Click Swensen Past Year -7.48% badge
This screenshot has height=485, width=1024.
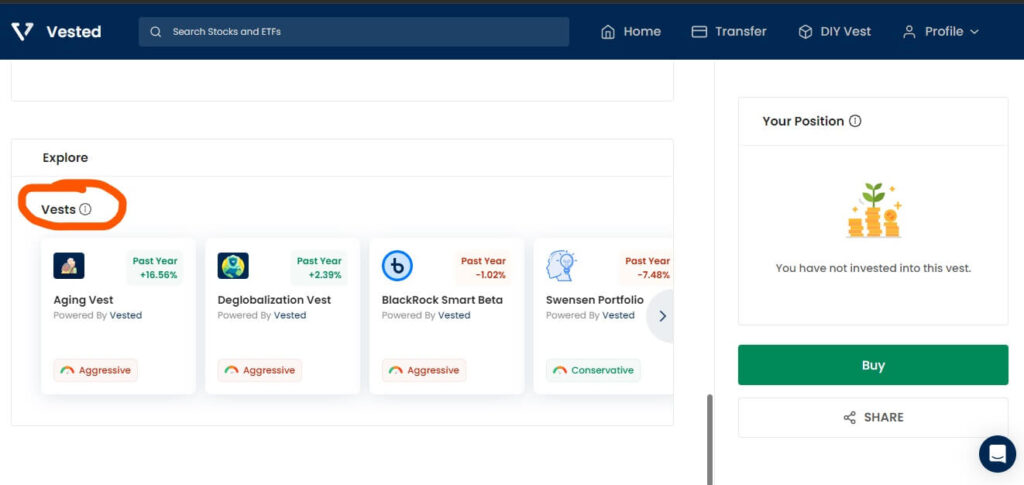tap(647, 268)
